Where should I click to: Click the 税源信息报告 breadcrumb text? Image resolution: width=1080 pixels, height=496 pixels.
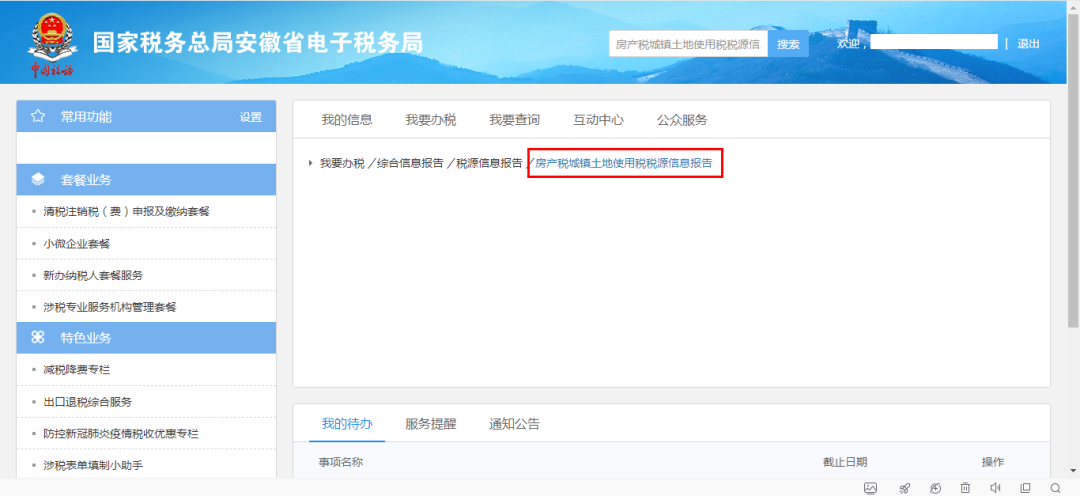[489, 163]
